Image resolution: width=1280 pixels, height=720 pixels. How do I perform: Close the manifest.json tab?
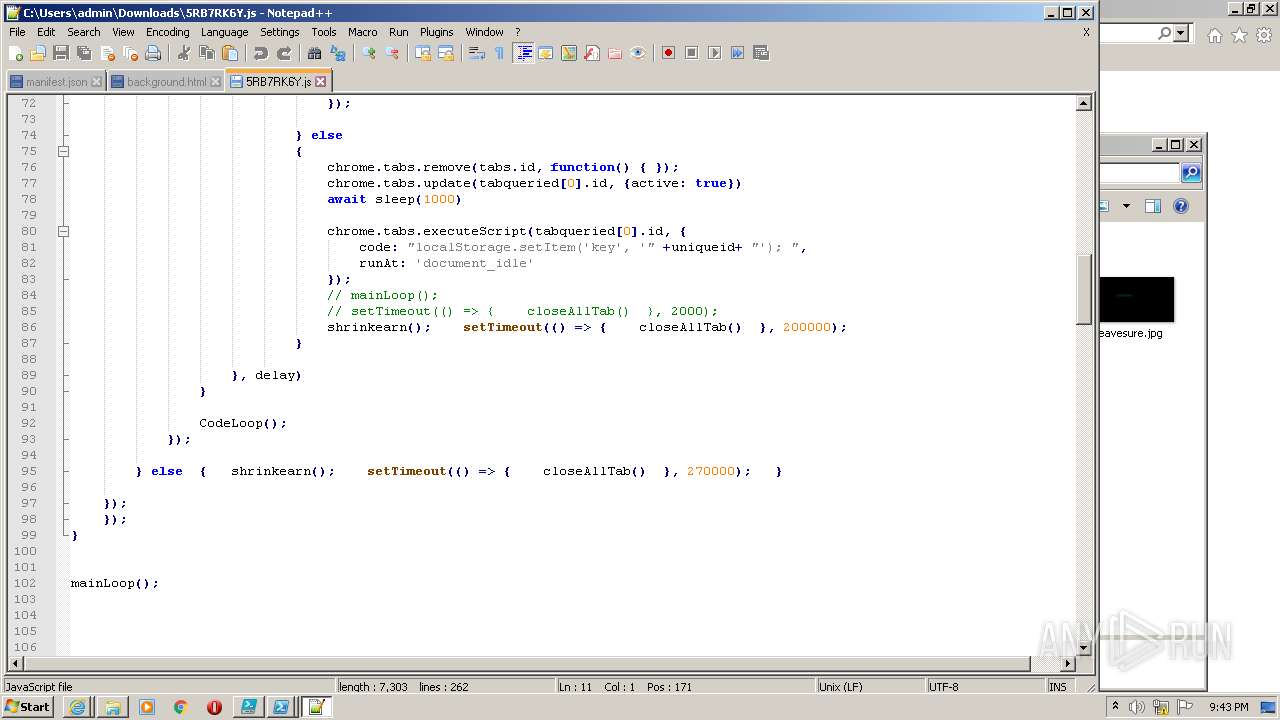pos(96,82)
